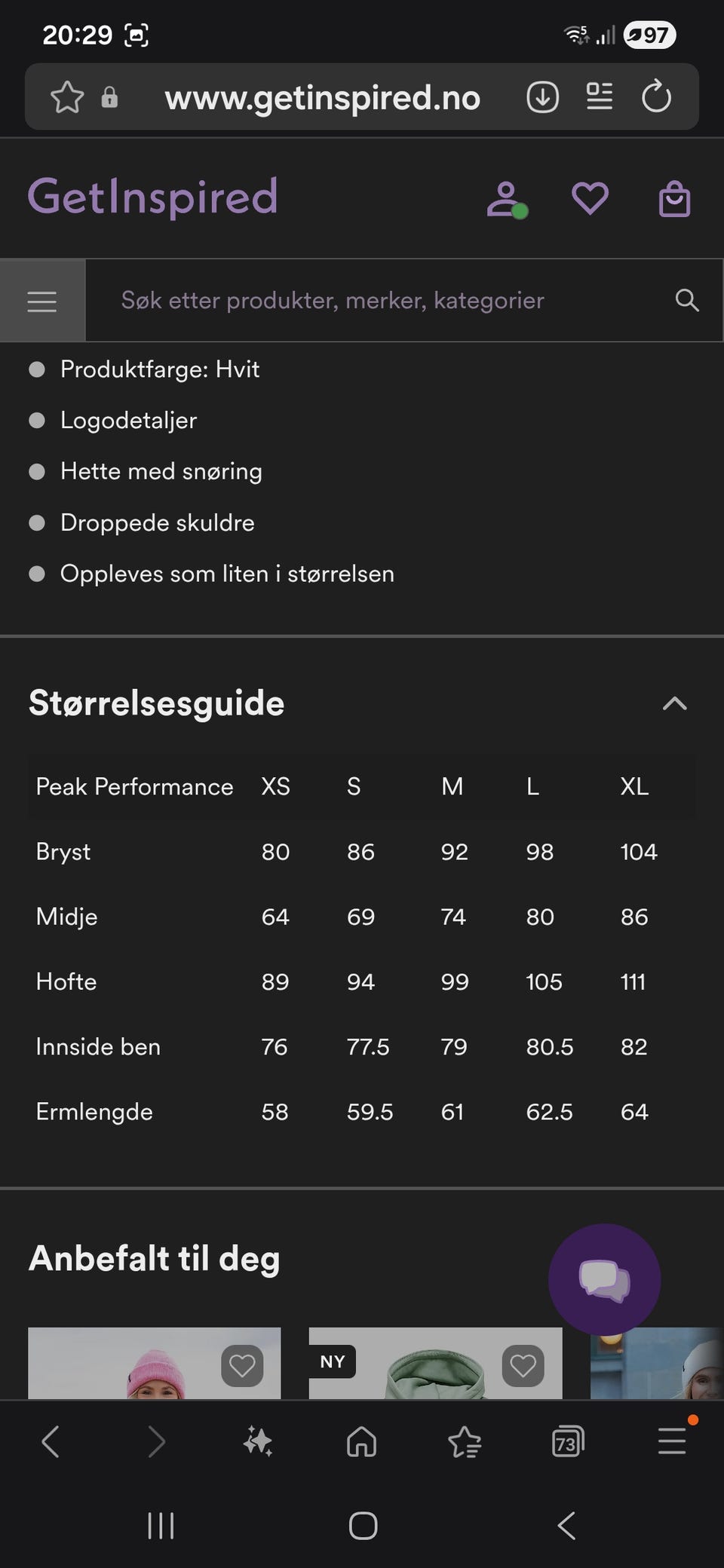The image size is (724, 1568).
Task: Open browser menu with three lines
Action: point(672,1441)
